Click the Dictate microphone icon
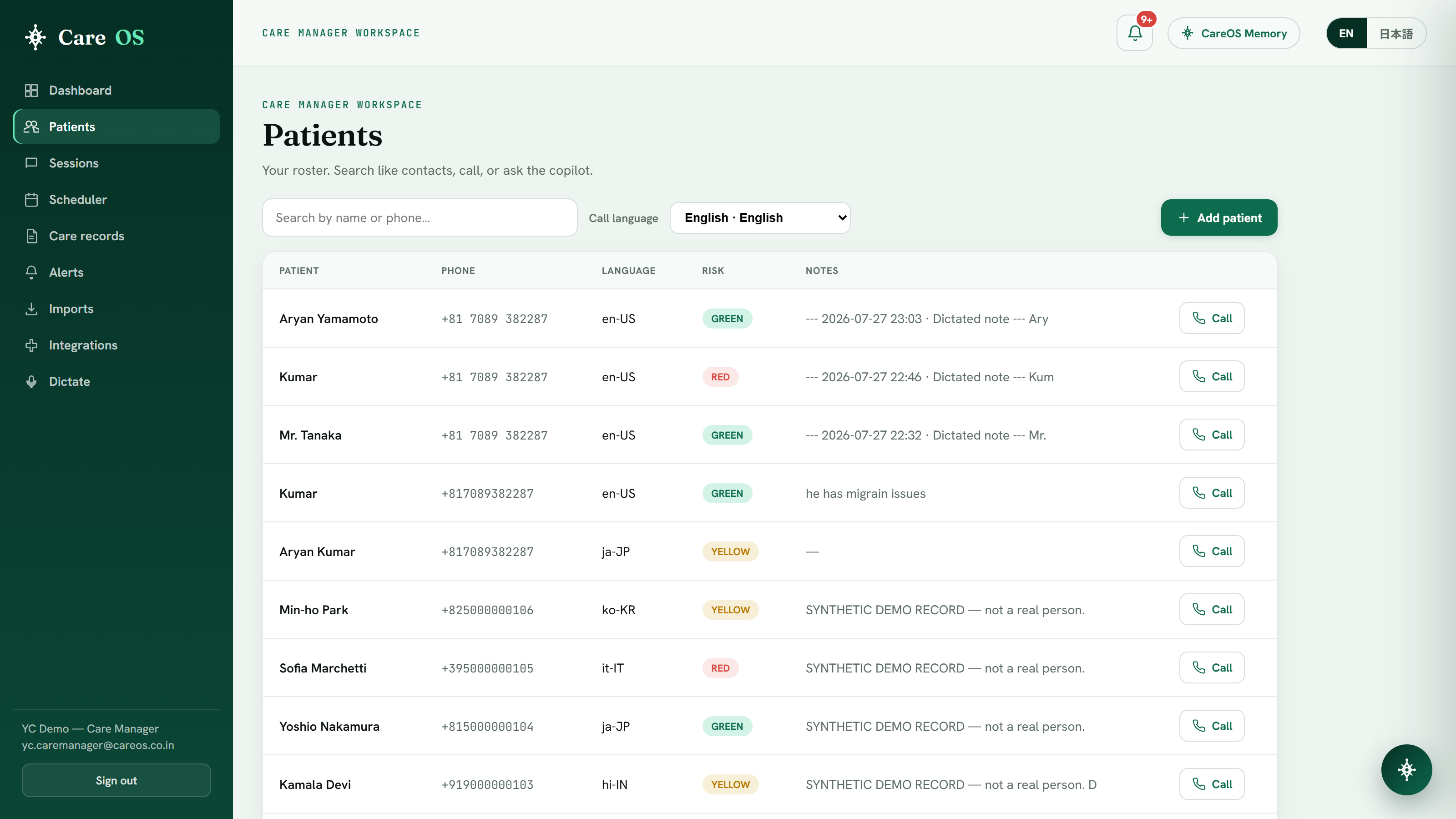Viewport: 1456px width, 819px height. click(x=32, y=382)
